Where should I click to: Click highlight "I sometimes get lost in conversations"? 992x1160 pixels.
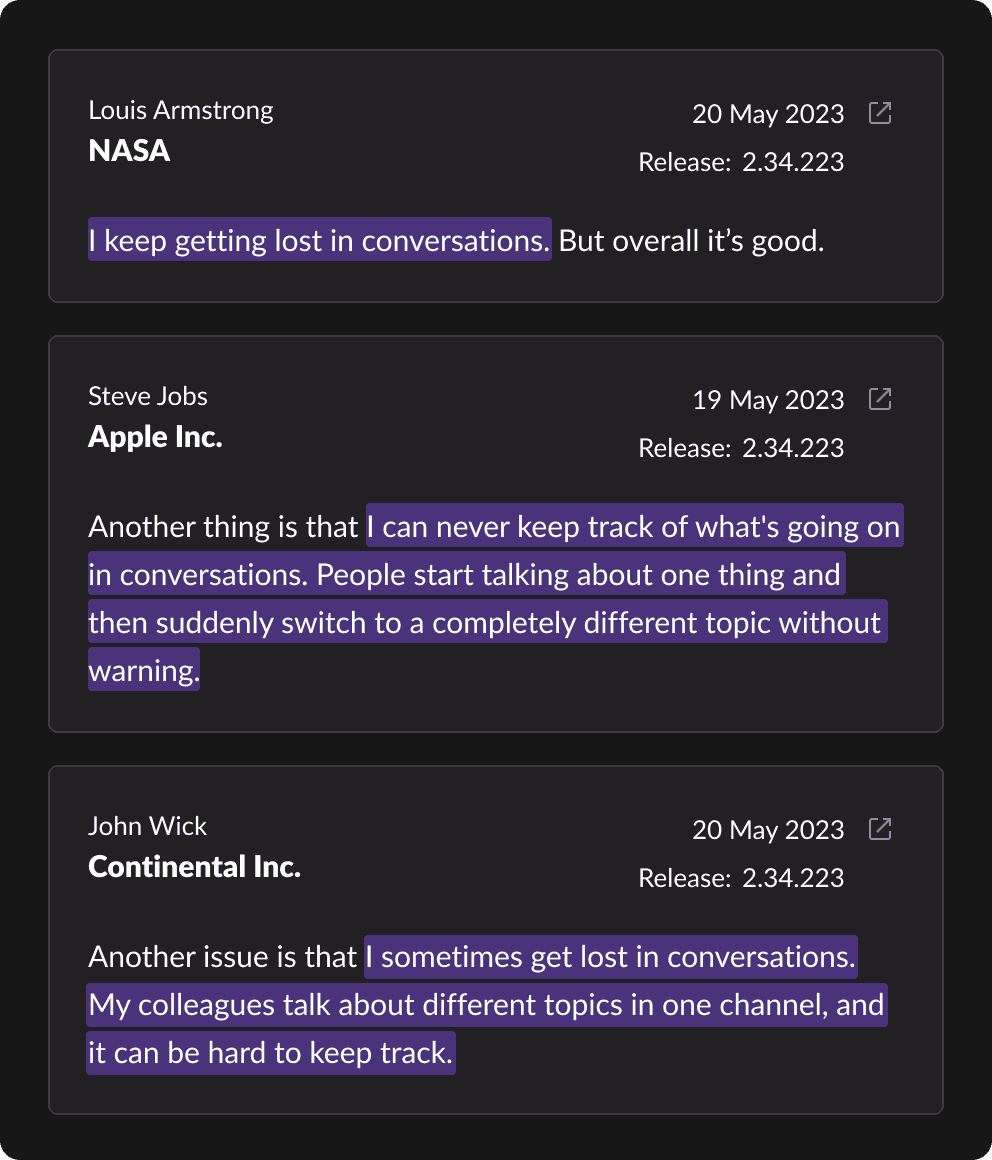click(x=611, y=957)
